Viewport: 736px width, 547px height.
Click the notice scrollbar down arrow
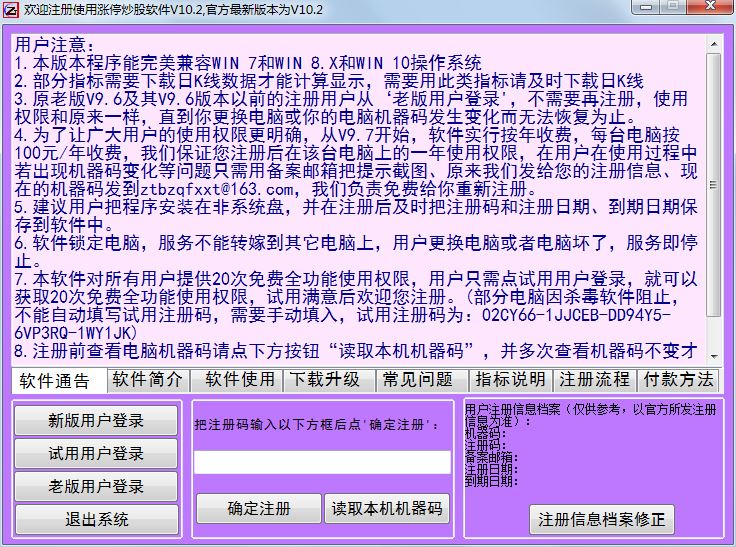[714, 357]
